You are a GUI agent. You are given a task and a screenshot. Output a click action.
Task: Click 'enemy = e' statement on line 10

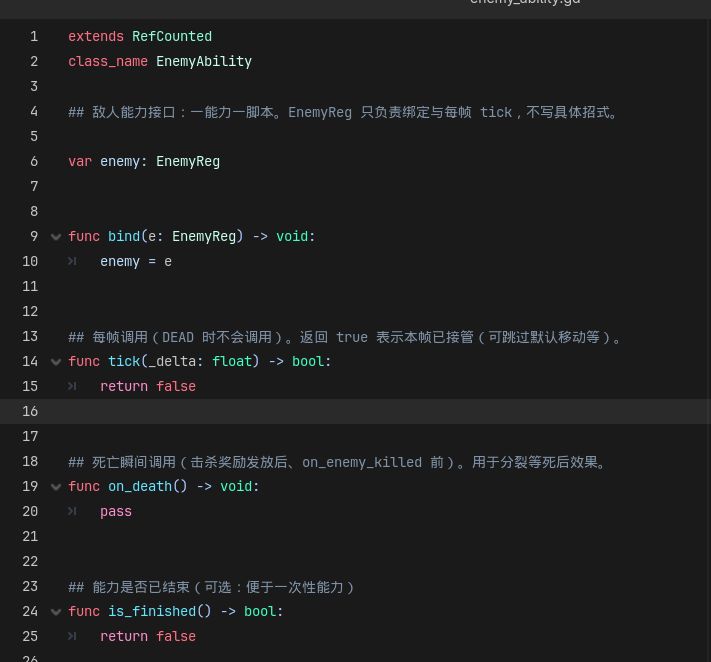tap(136, 261)
